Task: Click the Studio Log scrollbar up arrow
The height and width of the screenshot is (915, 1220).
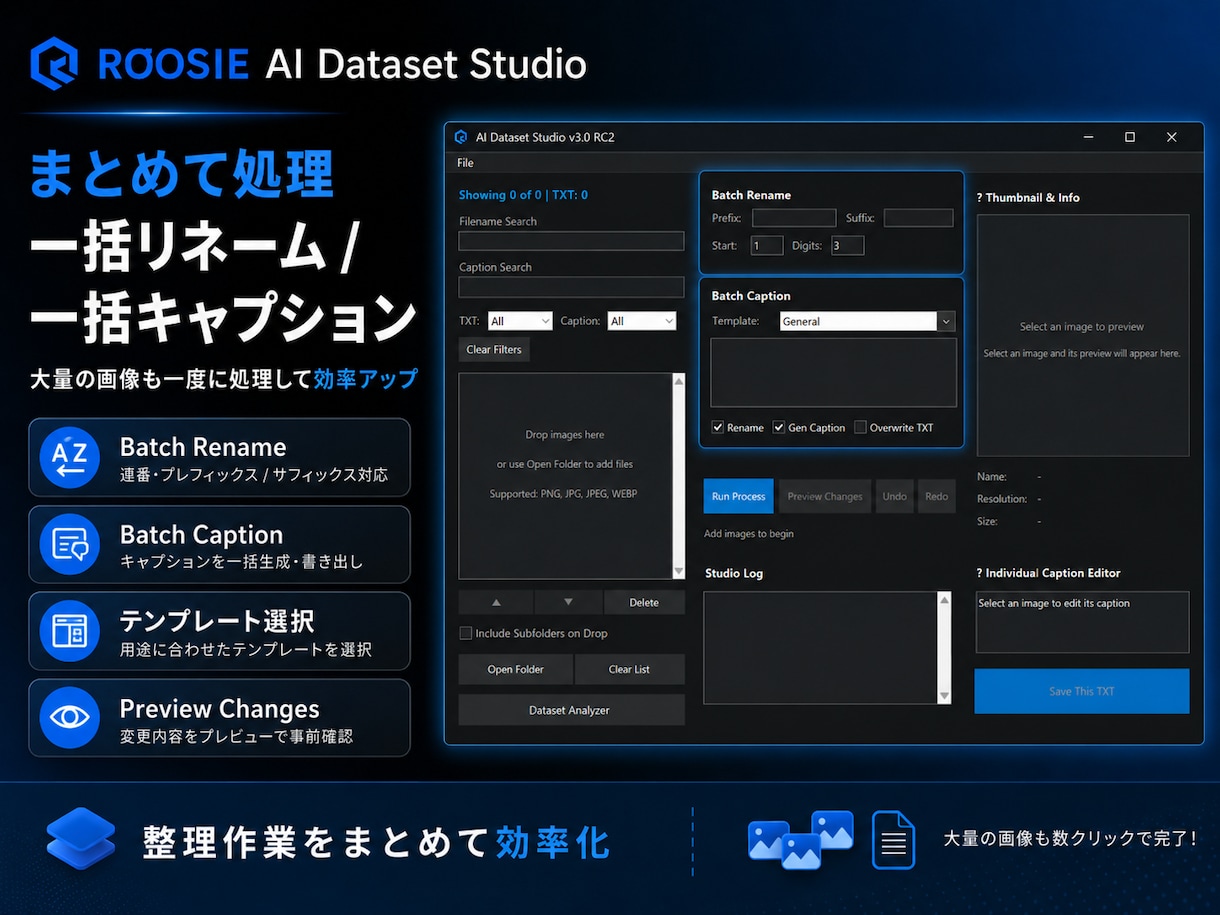Action: 944,599
